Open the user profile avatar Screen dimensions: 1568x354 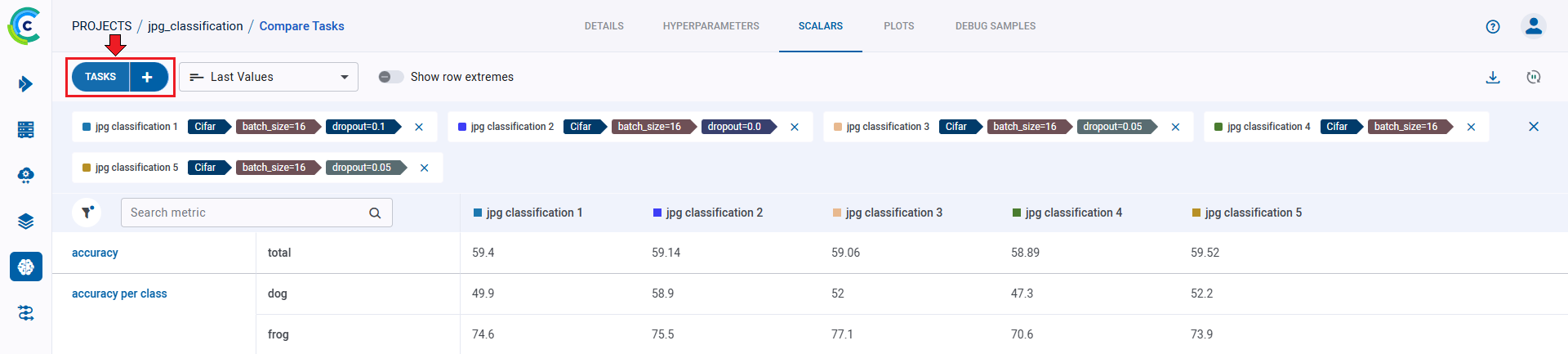[1534, 26]
